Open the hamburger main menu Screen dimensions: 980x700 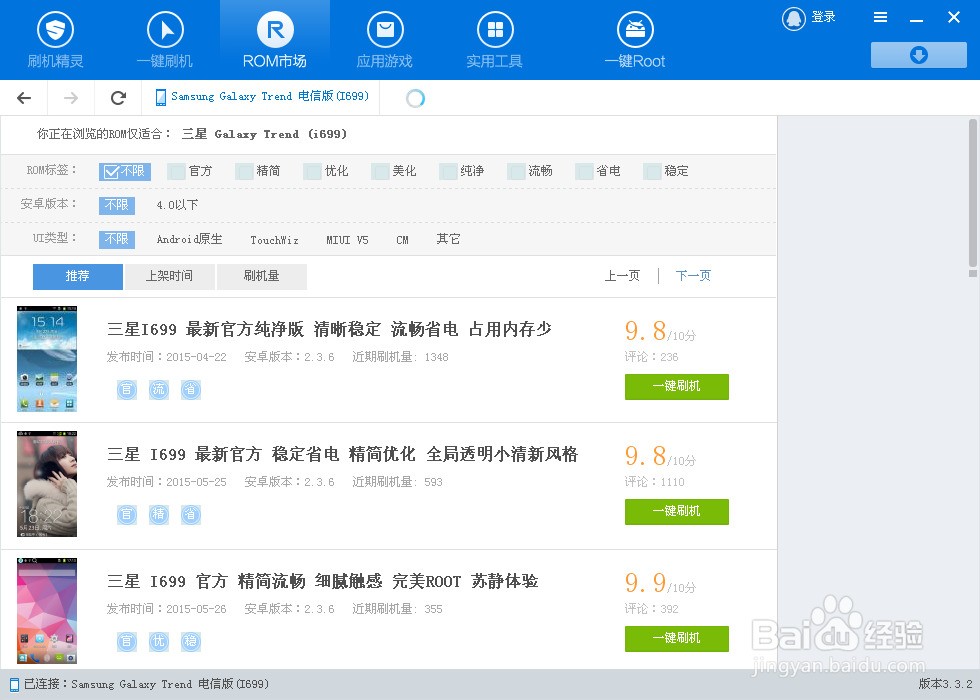tap(880, 18)
